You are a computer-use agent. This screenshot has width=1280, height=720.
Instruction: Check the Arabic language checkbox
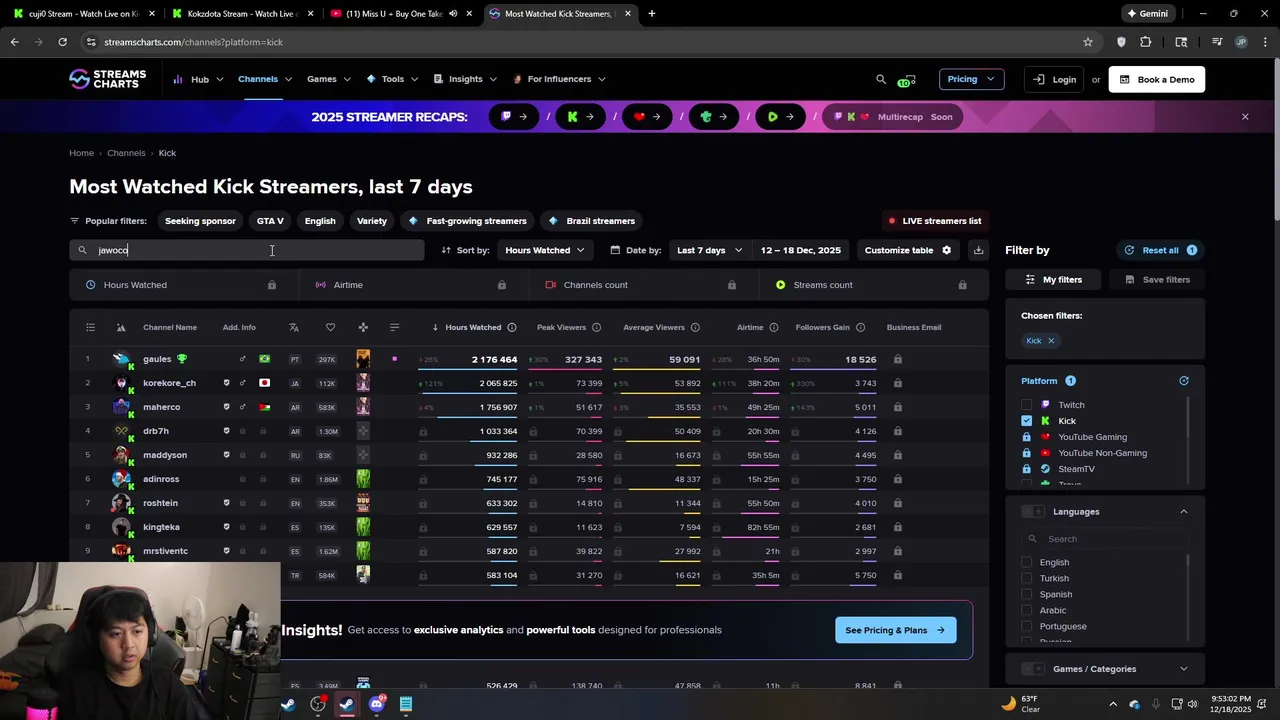1026,610
